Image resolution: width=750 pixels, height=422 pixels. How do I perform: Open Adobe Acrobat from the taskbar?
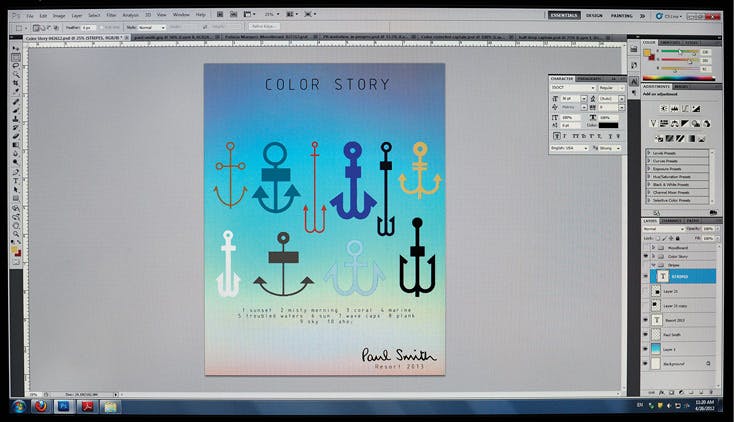coord(87,407)
